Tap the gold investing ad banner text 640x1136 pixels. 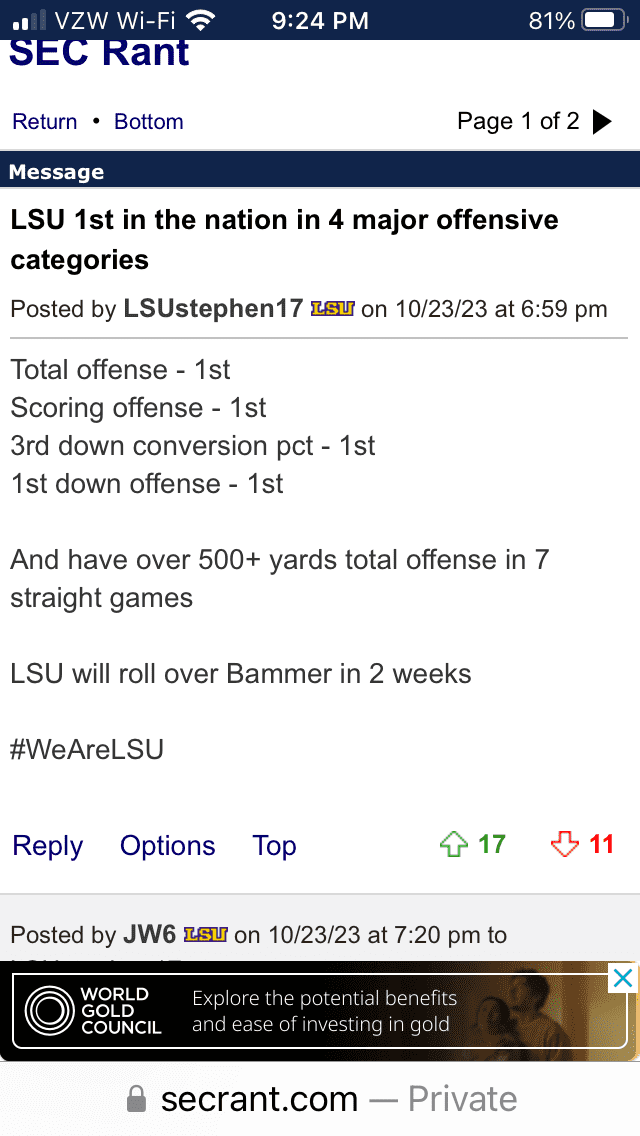click(x=324, y=1011)
